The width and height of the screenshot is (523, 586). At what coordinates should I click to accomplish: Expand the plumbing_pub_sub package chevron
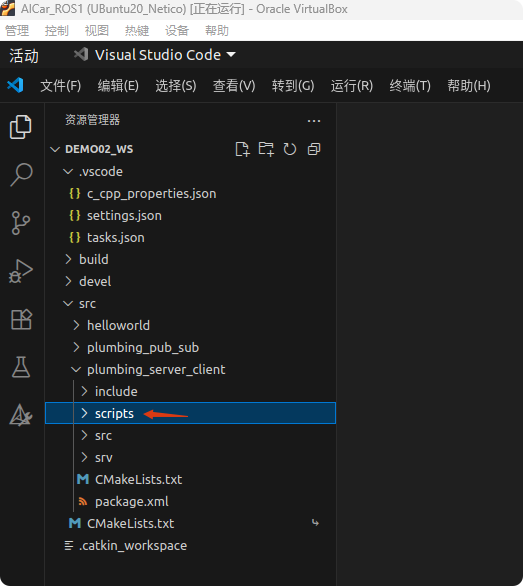(x=76, y=348)
